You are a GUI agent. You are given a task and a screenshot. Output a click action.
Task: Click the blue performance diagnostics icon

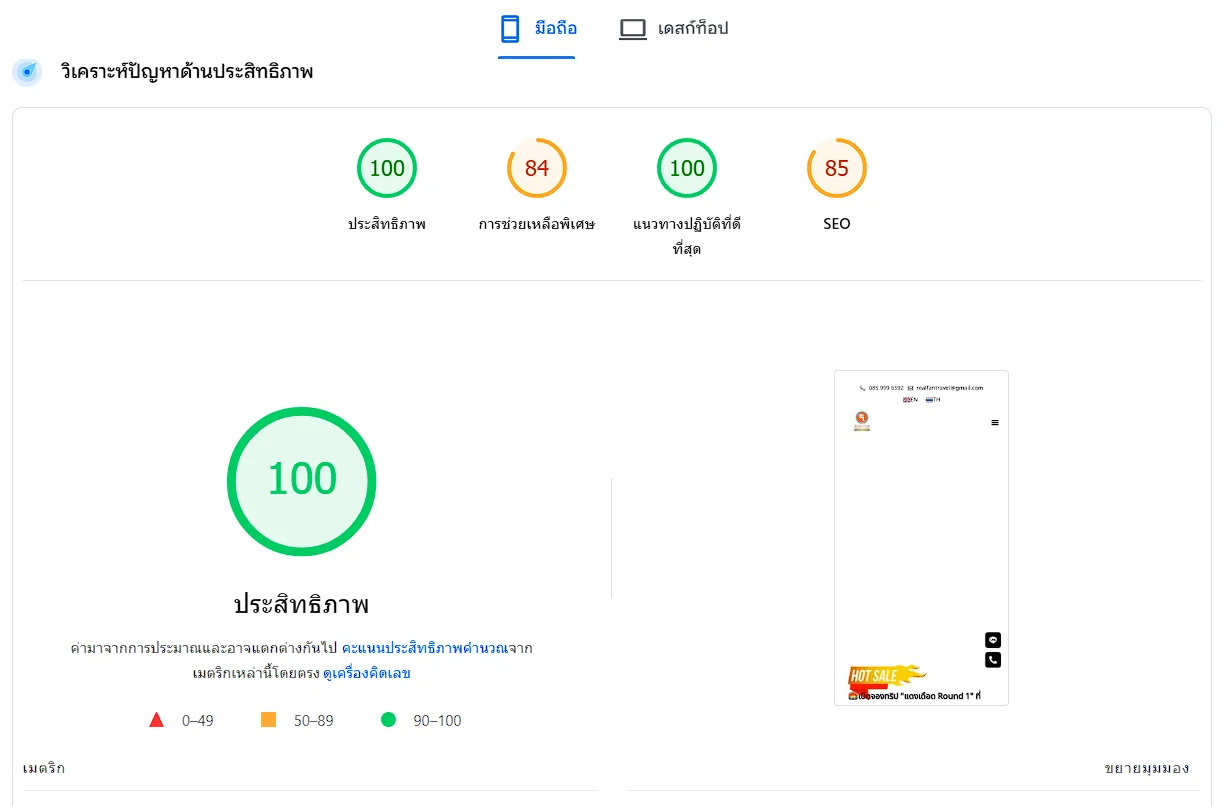(27, 72)
